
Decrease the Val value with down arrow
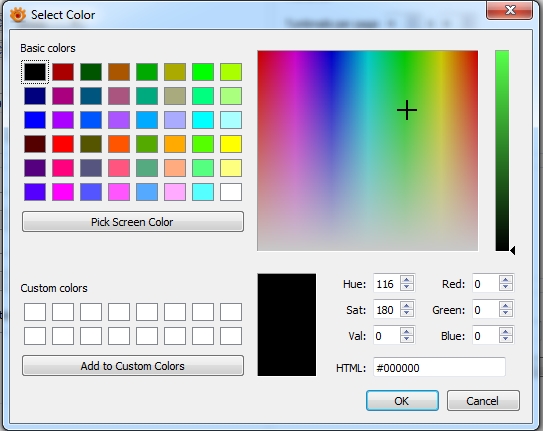[407, 339]
